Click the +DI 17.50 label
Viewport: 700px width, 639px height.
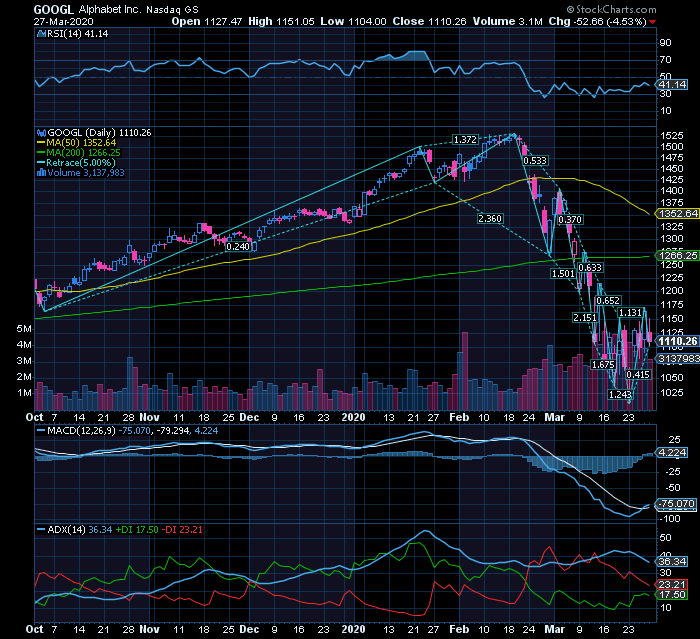(x=137, y=530)
